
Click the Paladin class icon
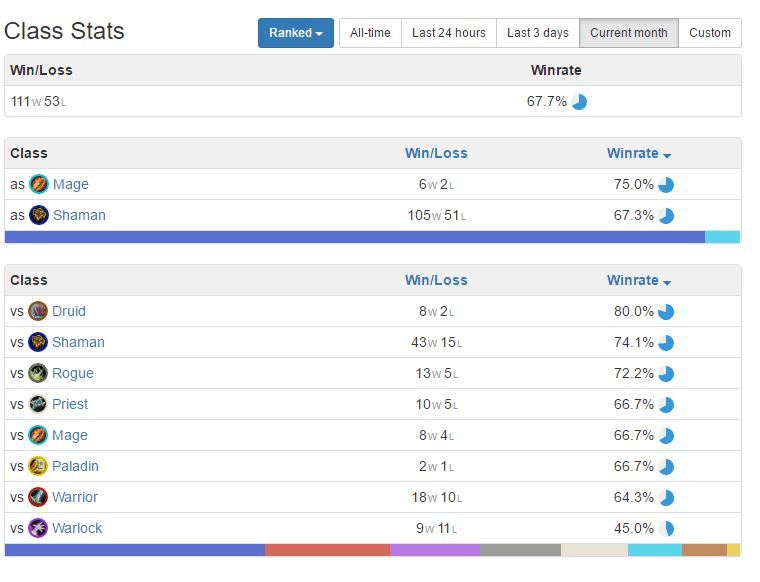[x=38, y=466]
